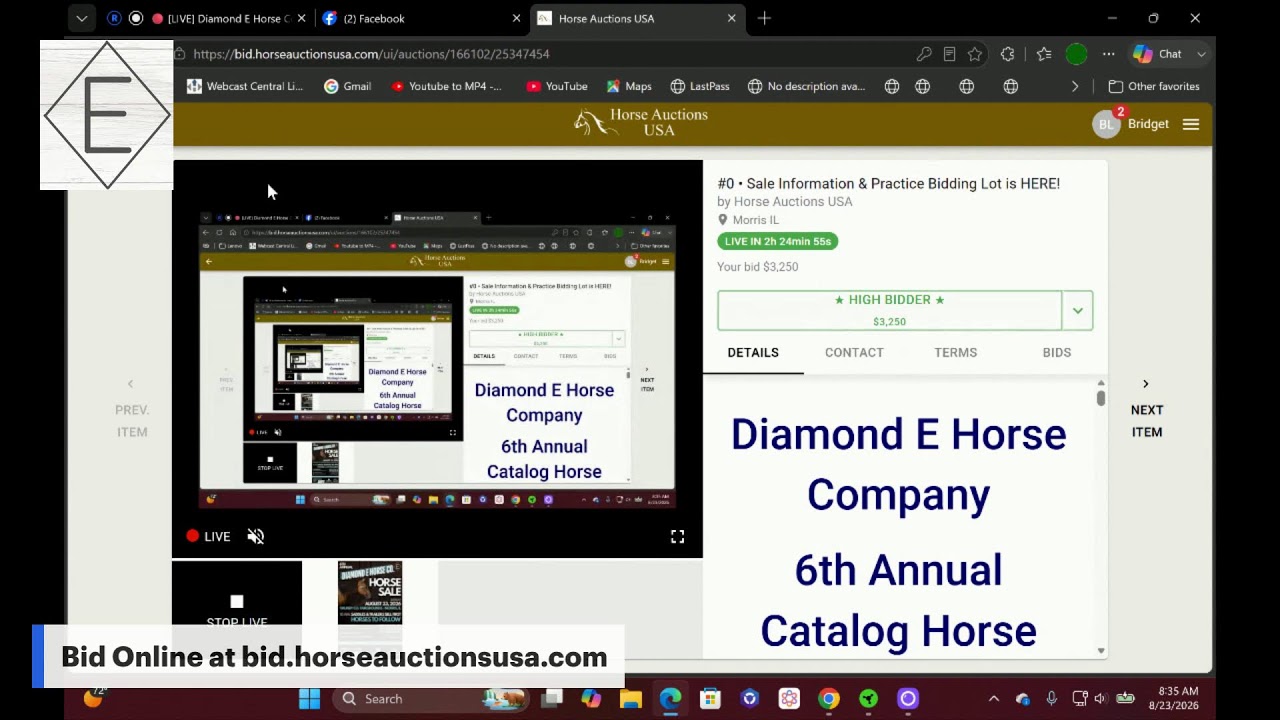The height and width of the screenshot is (720, 1280).
Task: Open the tab search dropdown chevron
Action: [x=82, y=18]
